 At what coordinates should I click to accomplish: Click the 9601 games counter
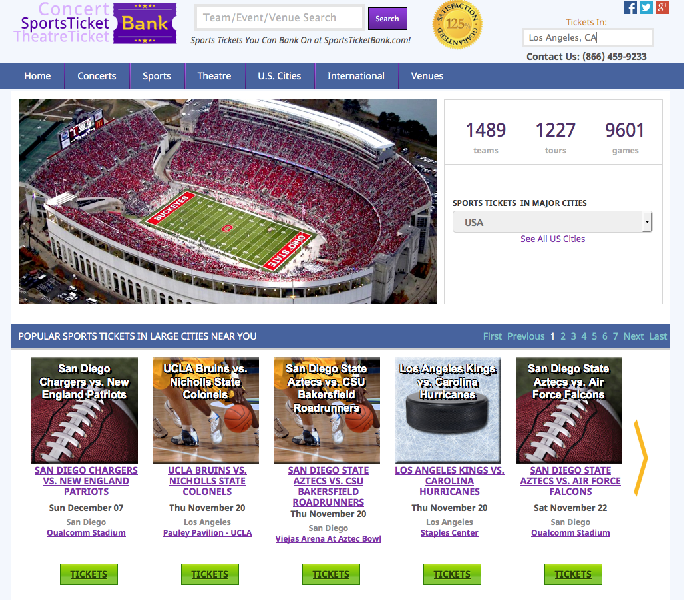point(625,137)
